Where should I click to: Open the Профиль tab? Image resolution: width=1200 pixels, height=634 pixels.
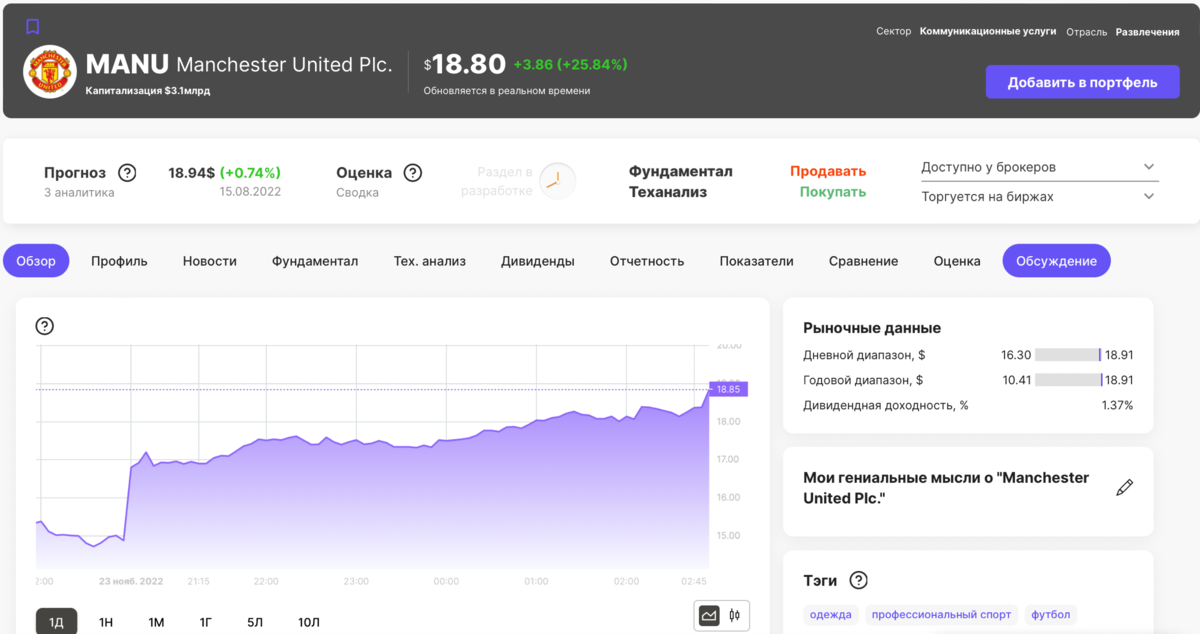[x=119, y=261]
